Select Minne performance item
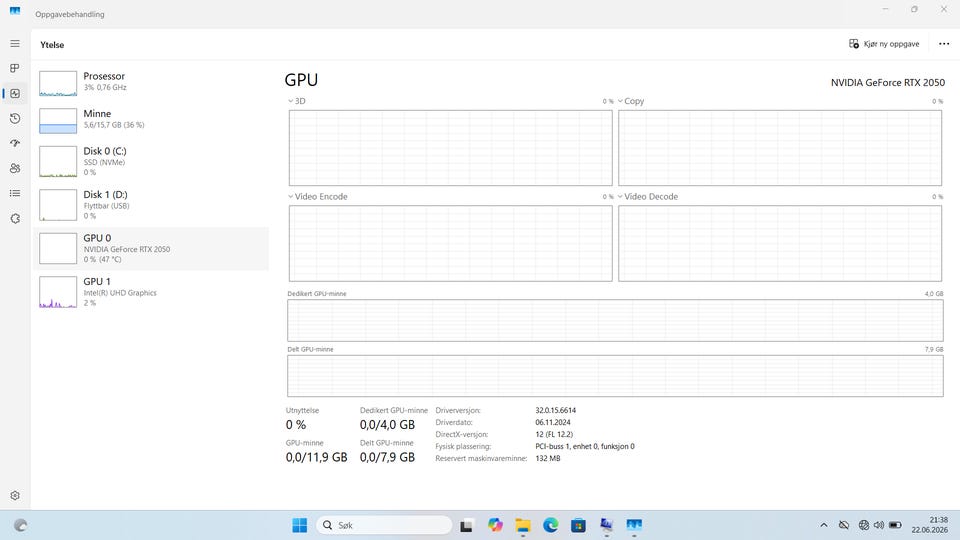 [x=151, y=120]
